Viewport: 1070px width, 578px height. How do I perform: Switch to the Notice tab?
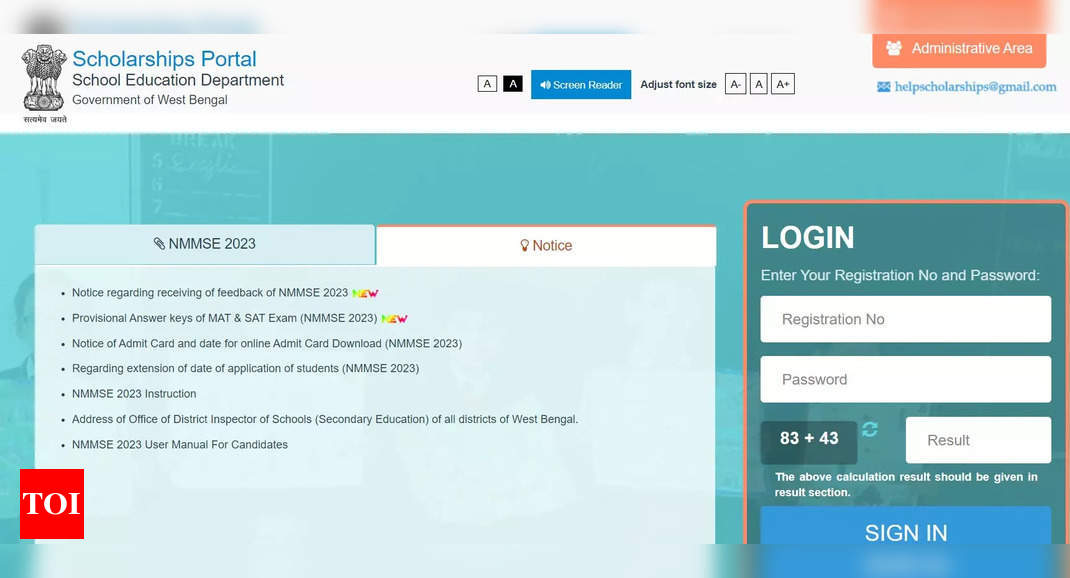[546, 246]
